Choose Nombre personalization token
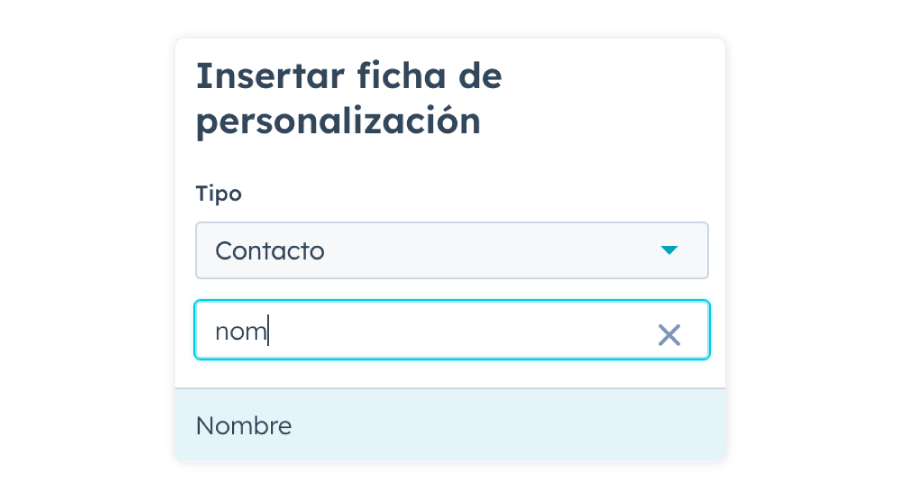Screen dimensions: 901x501 pos(244,426)
